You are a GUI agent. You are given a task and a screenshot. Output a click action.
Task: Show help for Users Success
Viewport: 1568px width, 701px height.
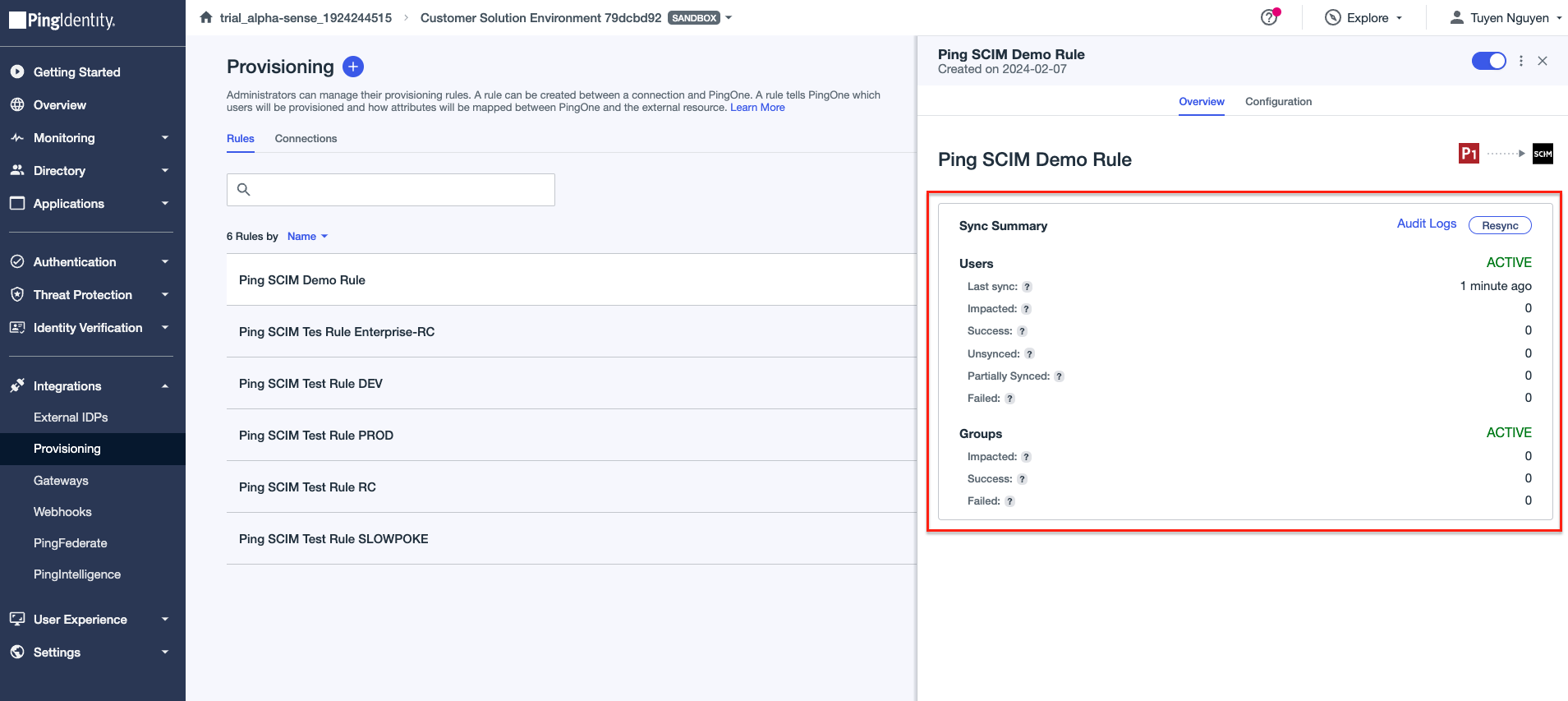tap(1022, 331)
